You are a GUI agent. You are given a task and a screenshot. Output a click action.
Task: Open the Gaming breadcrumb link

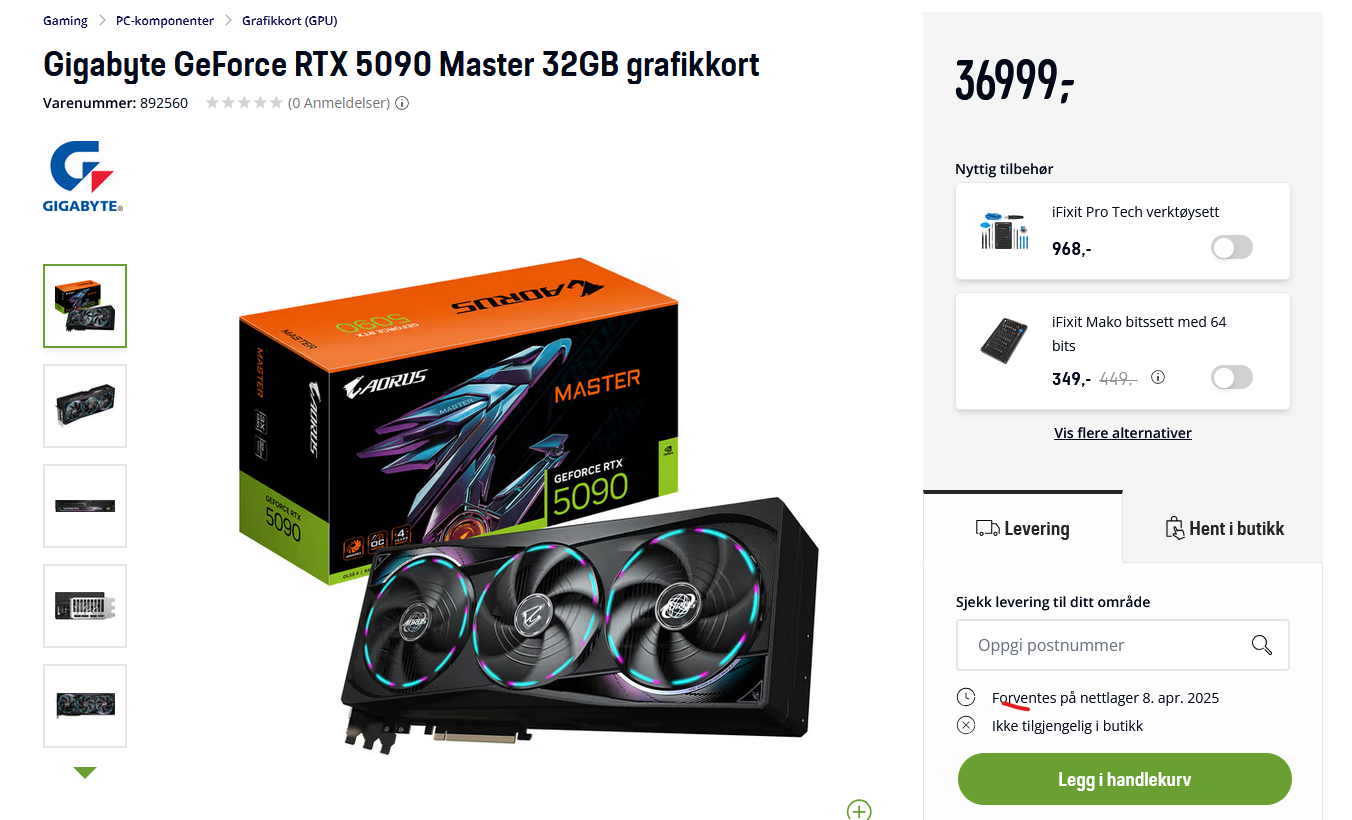(x=65, y=20)
